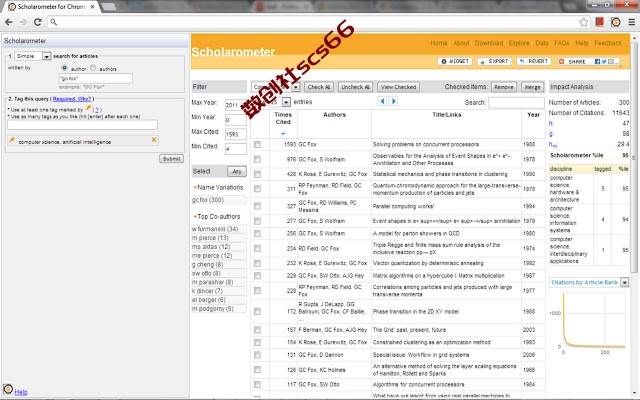Open the Home menu item
The height and width of the screenshot is (400, 640).
click(439, 43)
